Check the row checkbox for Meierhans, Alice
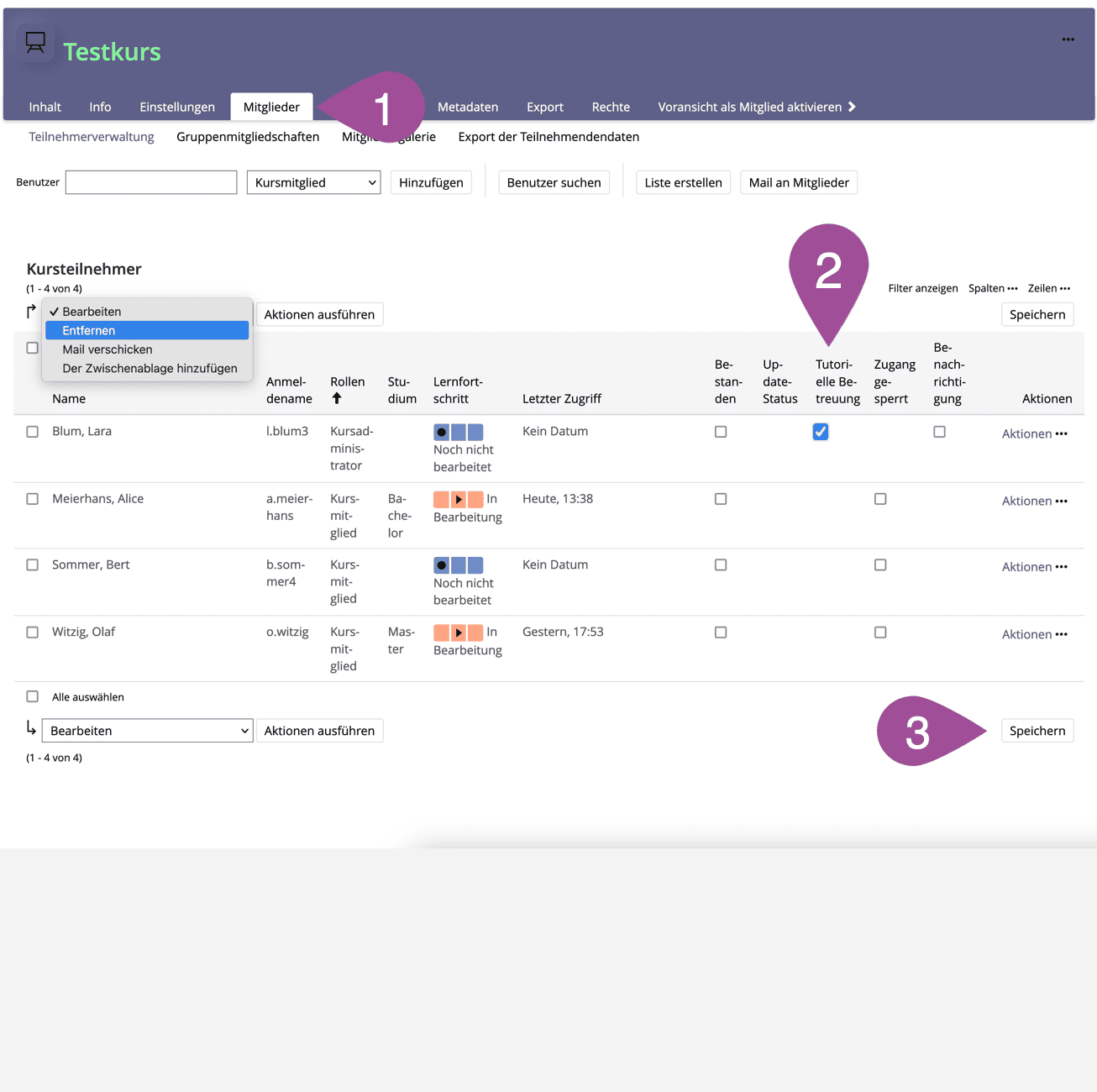1097x1092 pixels. 33,499
